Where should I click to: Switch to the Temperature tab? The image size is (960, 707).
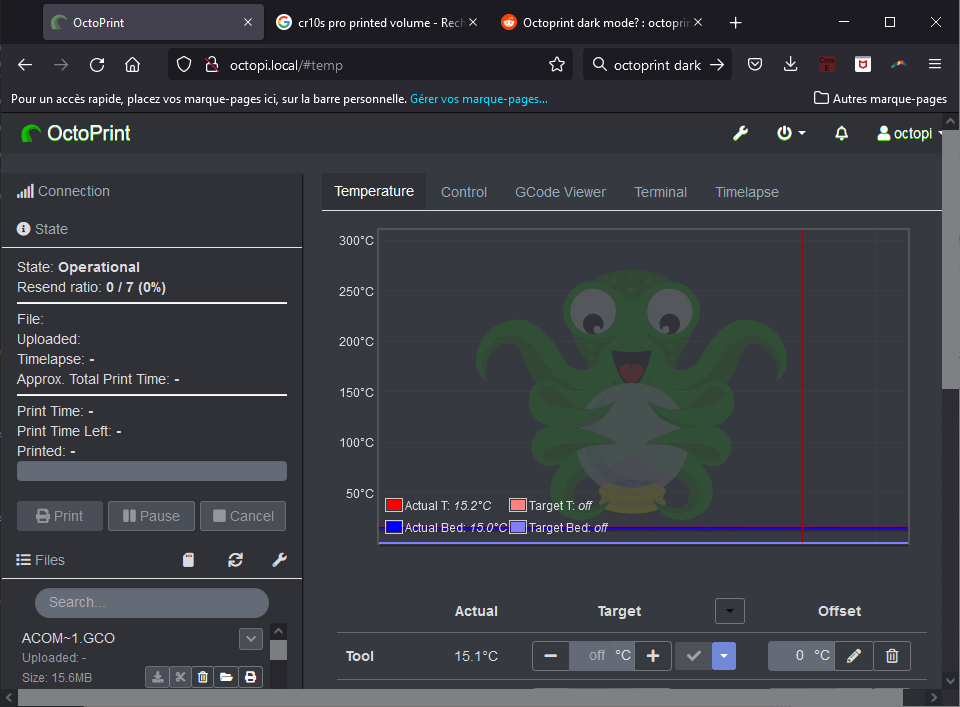tap(374, 192)
